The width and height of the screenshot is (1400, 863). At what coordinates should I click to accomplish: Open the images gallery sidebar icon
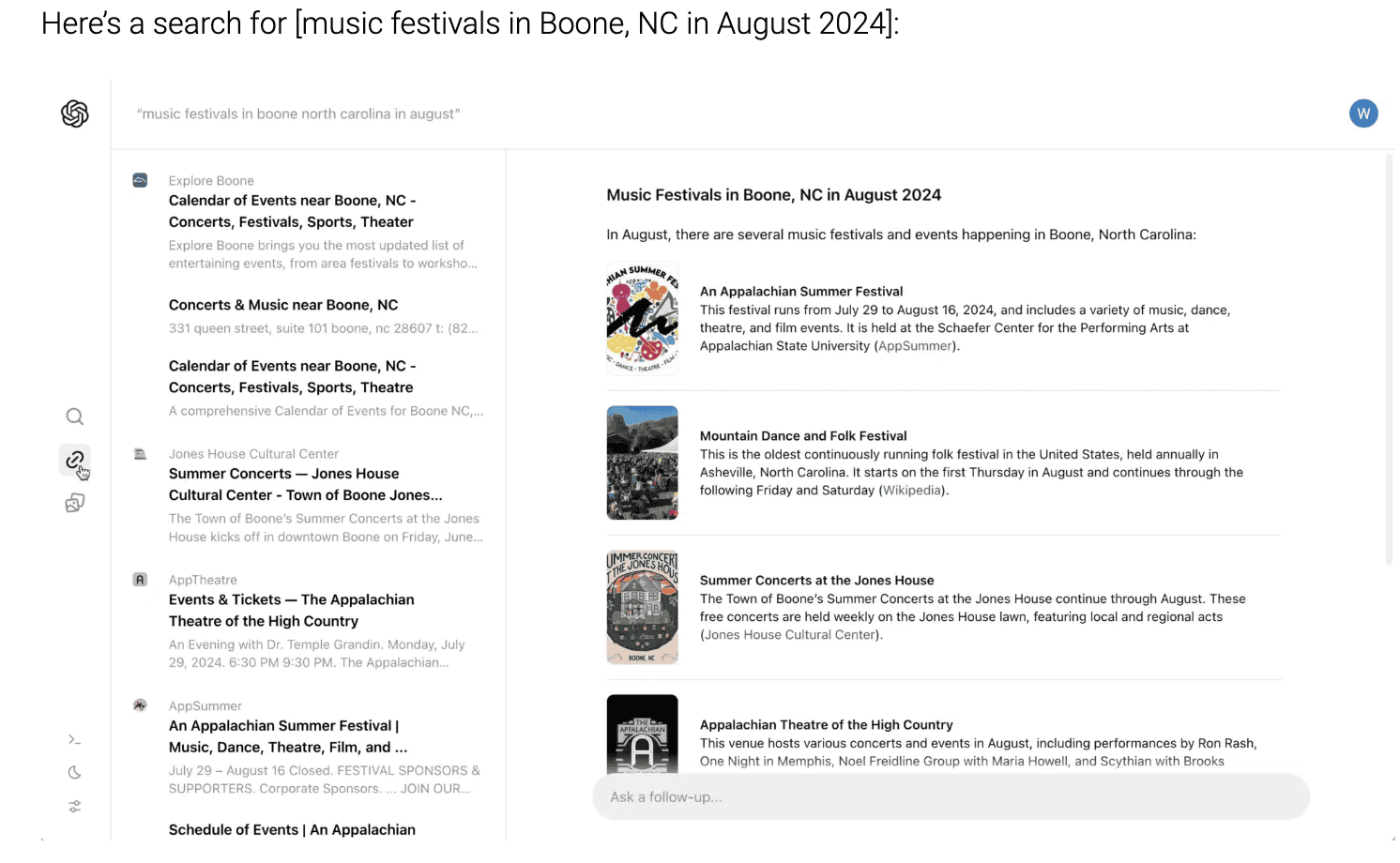click(x=75, y=504)
